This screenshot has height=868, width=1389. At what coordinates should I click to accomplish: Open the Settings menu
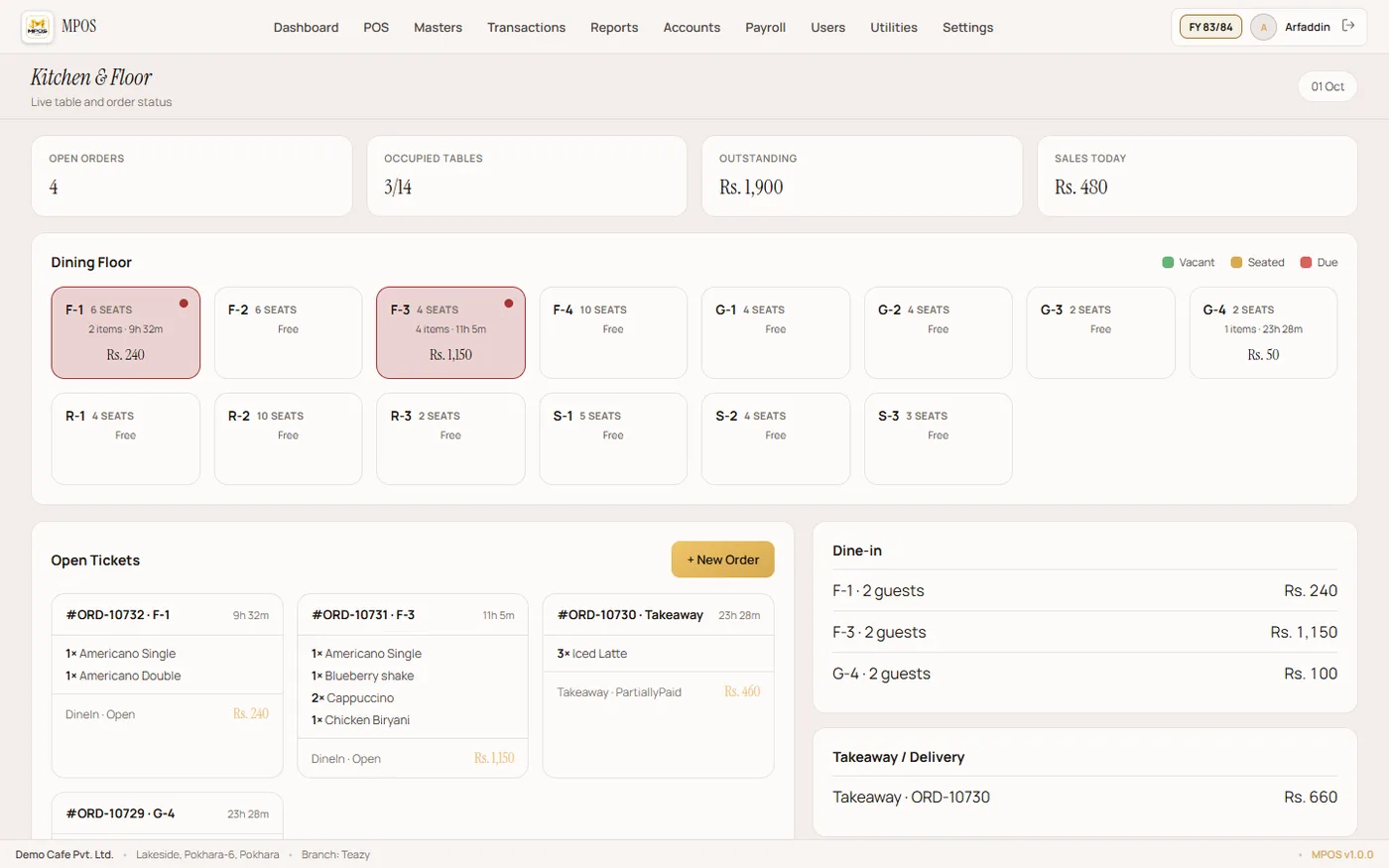click(967, 27)
